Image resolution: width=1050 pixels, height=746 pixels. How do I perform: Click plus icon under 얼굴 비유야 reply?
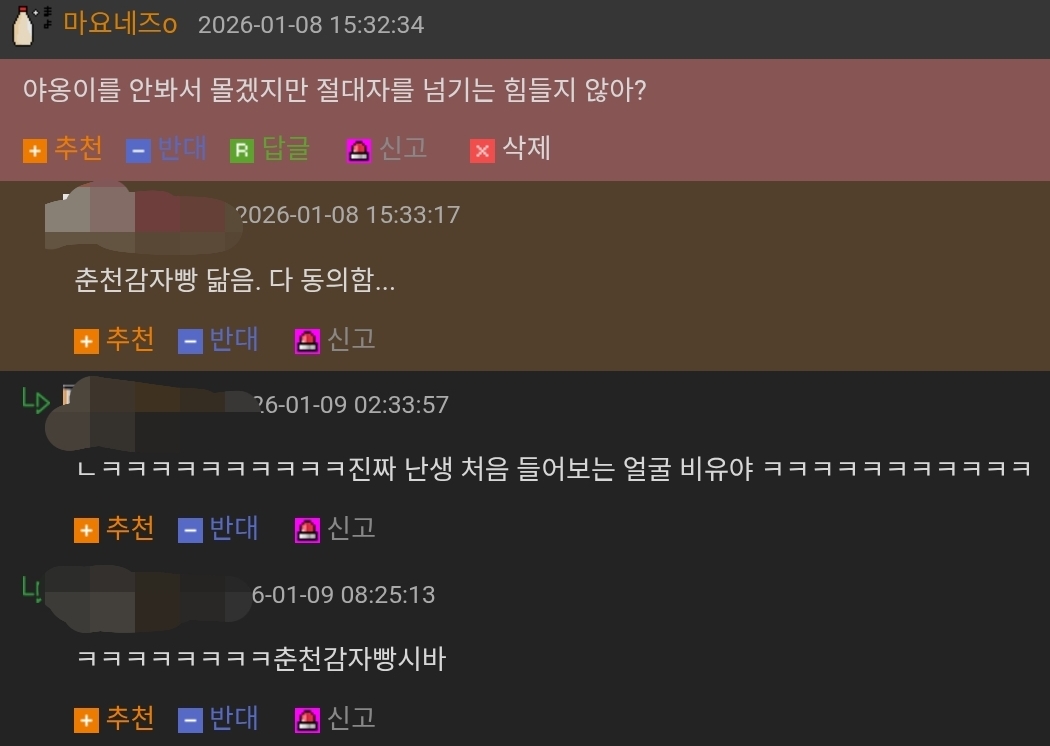(x=86, y=531)
